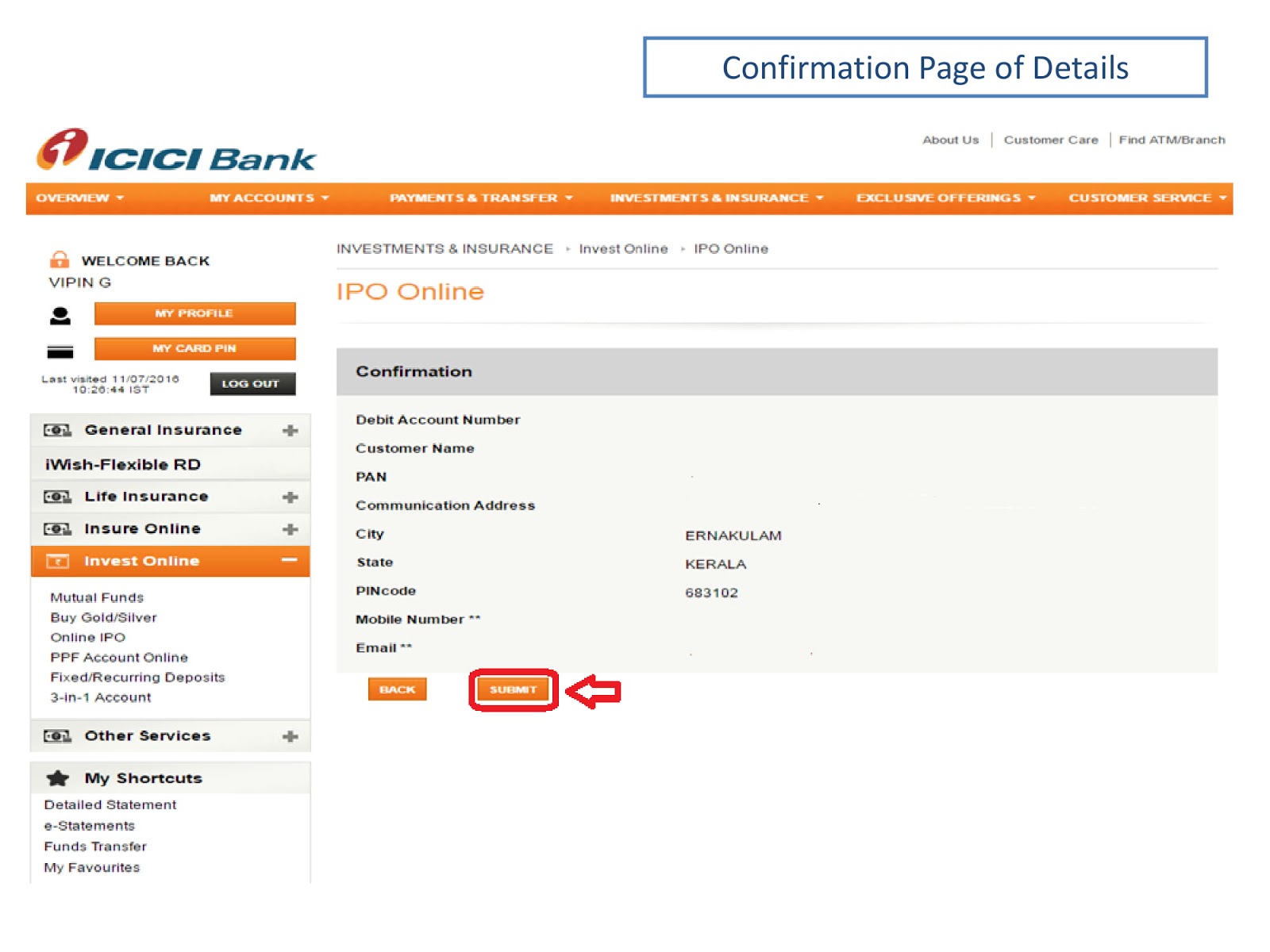Click the state value KERALA
The height and width of the screenshot is (952, 1270).
coord(716,564)
